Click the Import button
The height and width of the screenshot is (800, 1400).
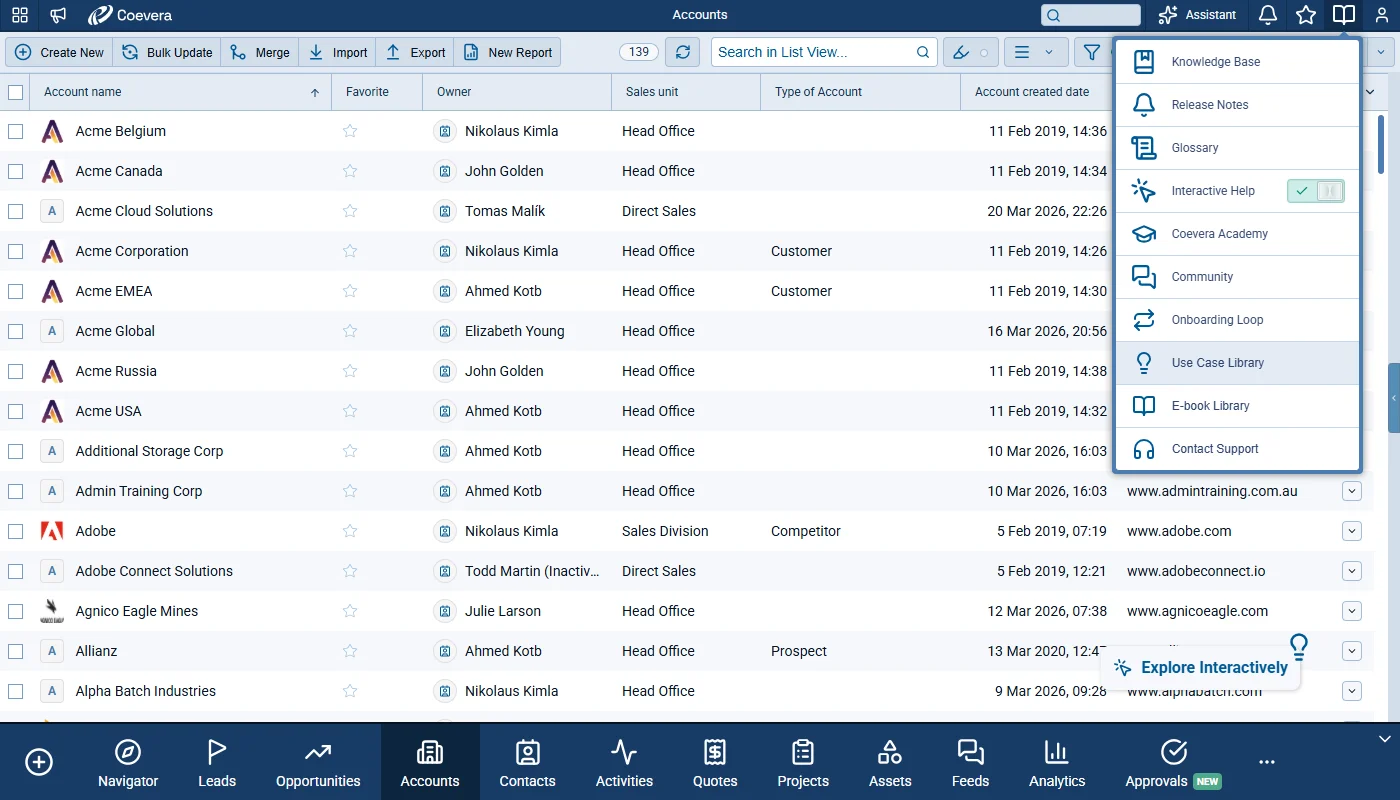click(x=338, y=52)
